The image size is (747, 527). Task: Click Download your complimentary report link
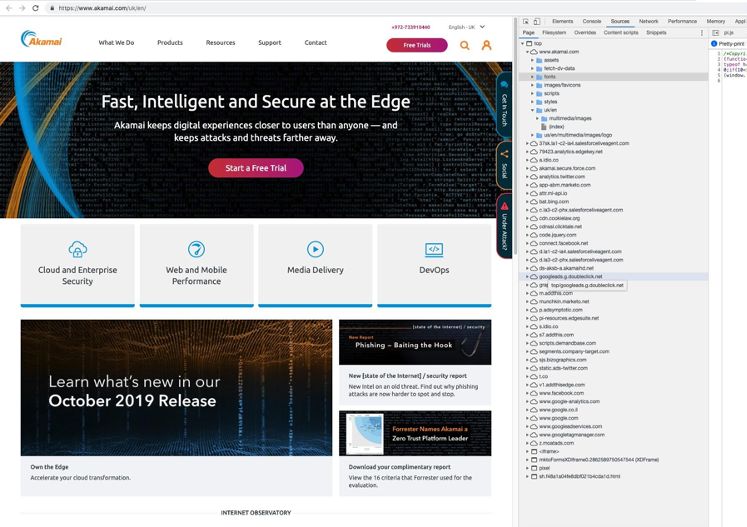(x=399, y=467)
